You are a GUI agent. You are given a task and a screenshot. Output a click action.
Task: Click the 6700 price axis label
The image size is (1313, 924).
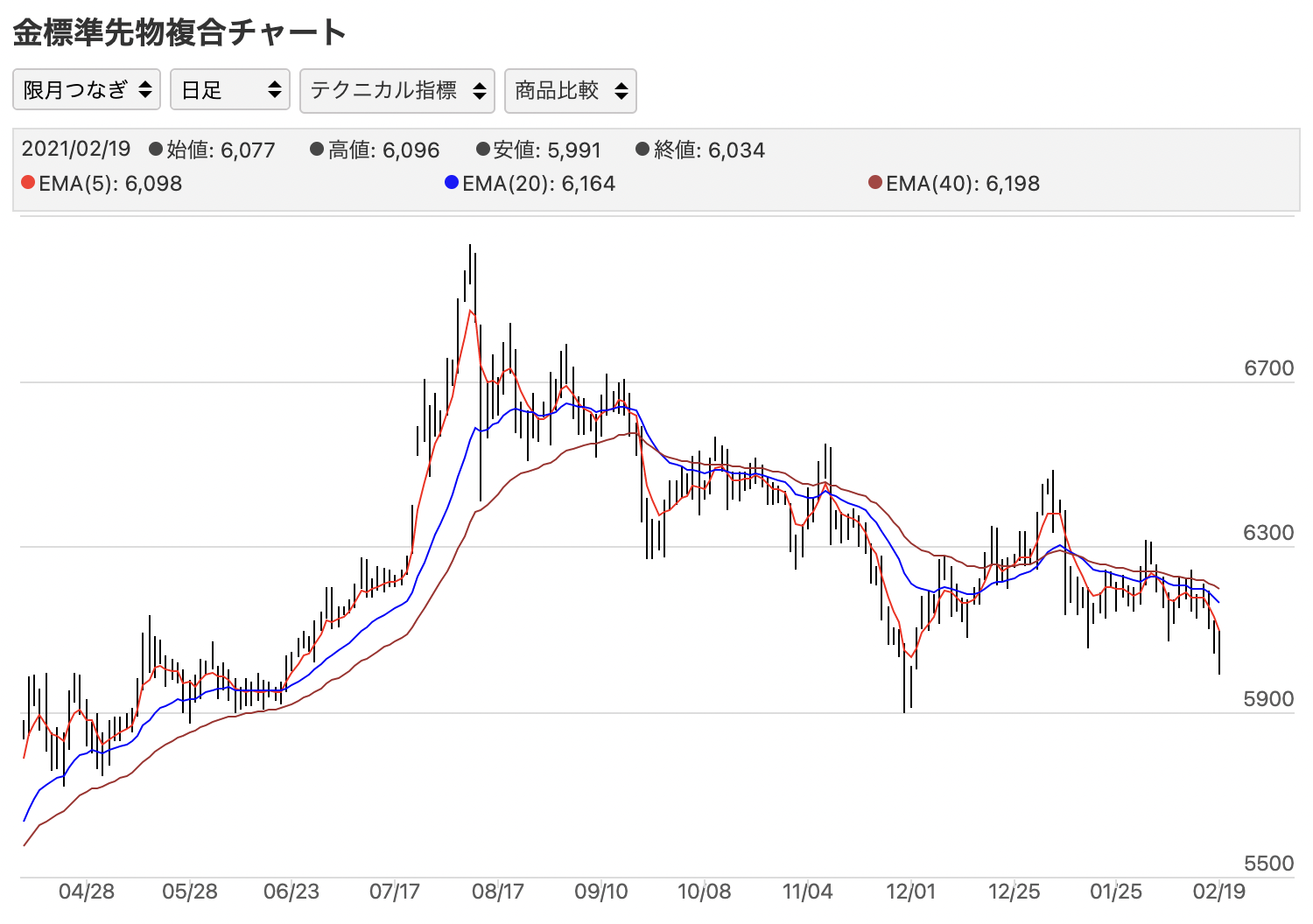tap(1268, 368)
